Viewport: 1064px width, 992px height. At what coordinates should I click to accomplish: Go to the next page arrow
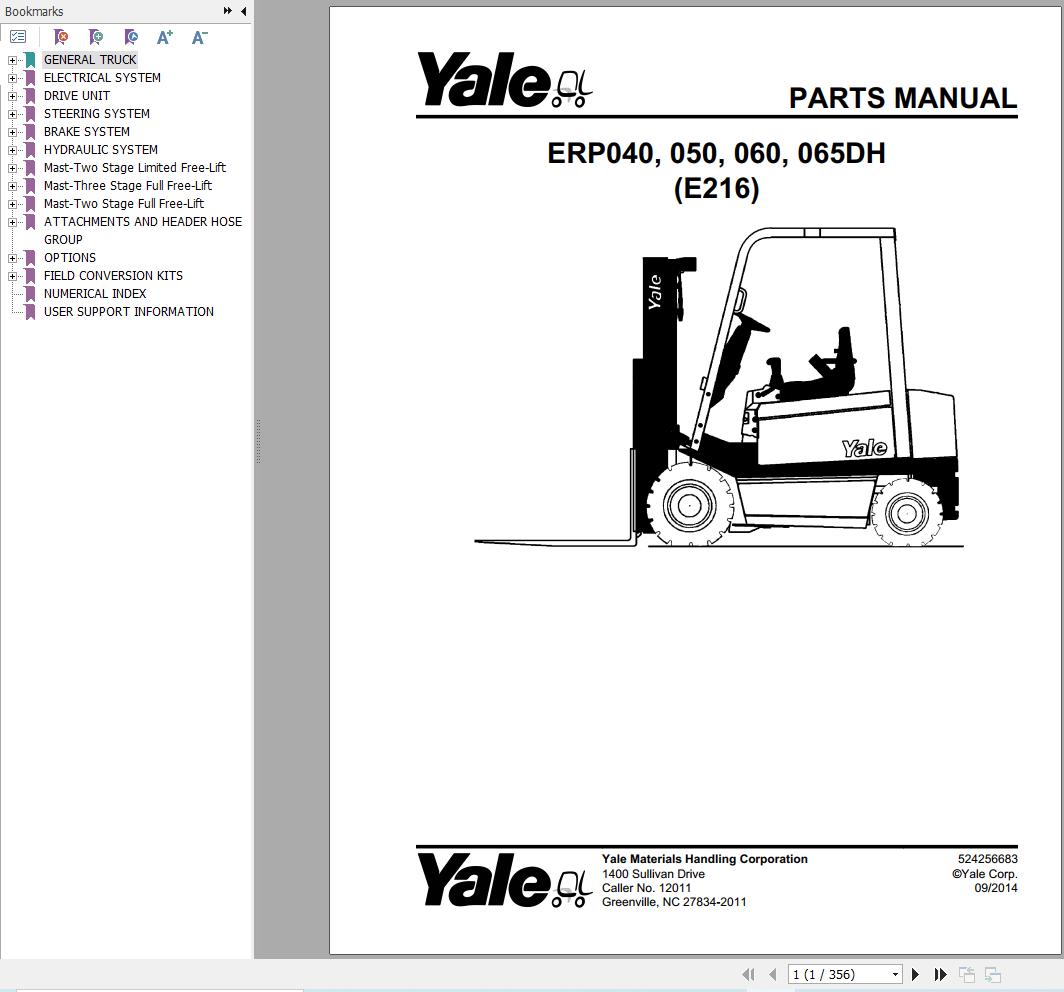click(915, 973)
